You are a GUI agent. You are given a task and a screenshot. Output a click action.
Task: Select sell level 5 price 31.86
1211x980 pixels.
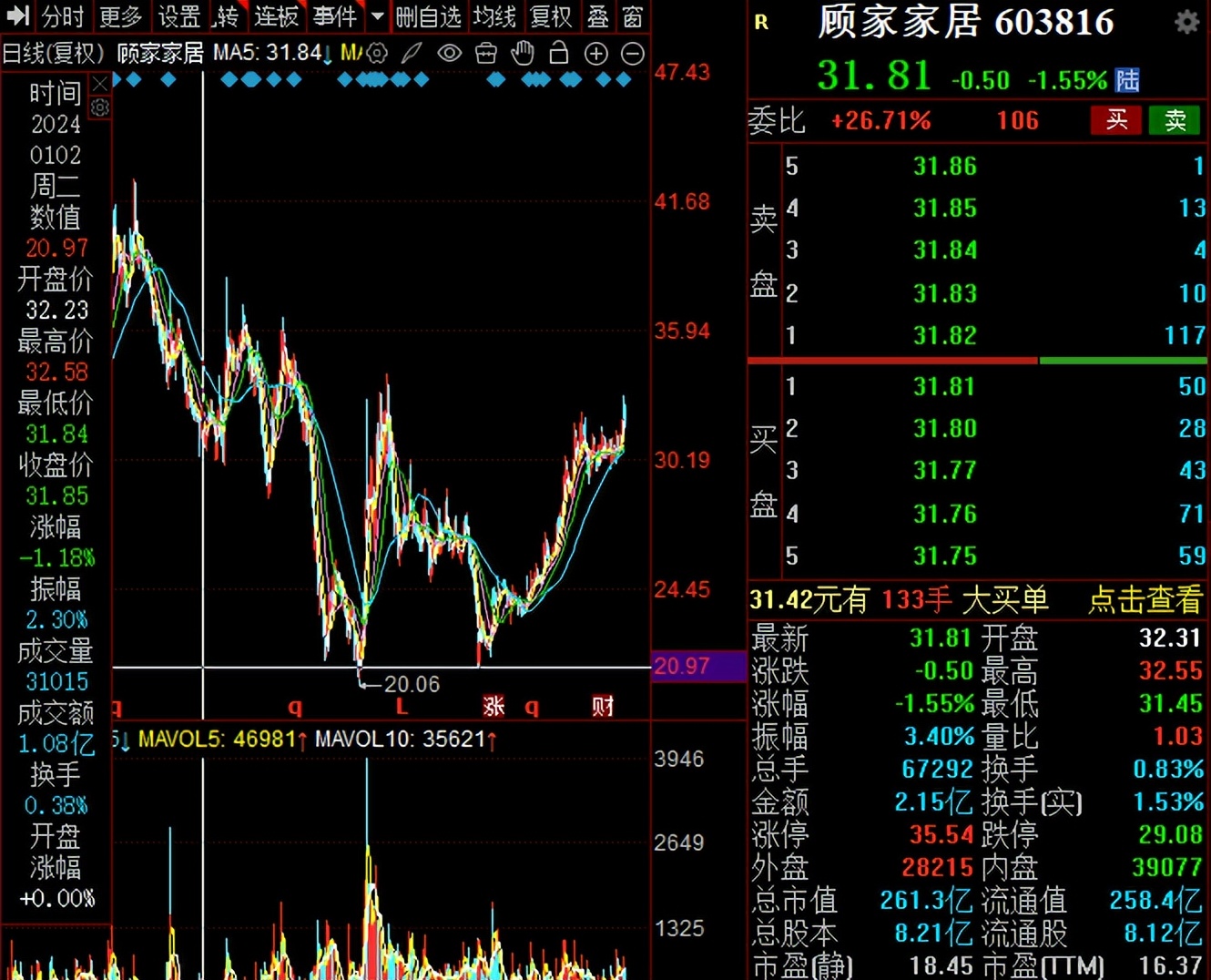click(945, 166)
